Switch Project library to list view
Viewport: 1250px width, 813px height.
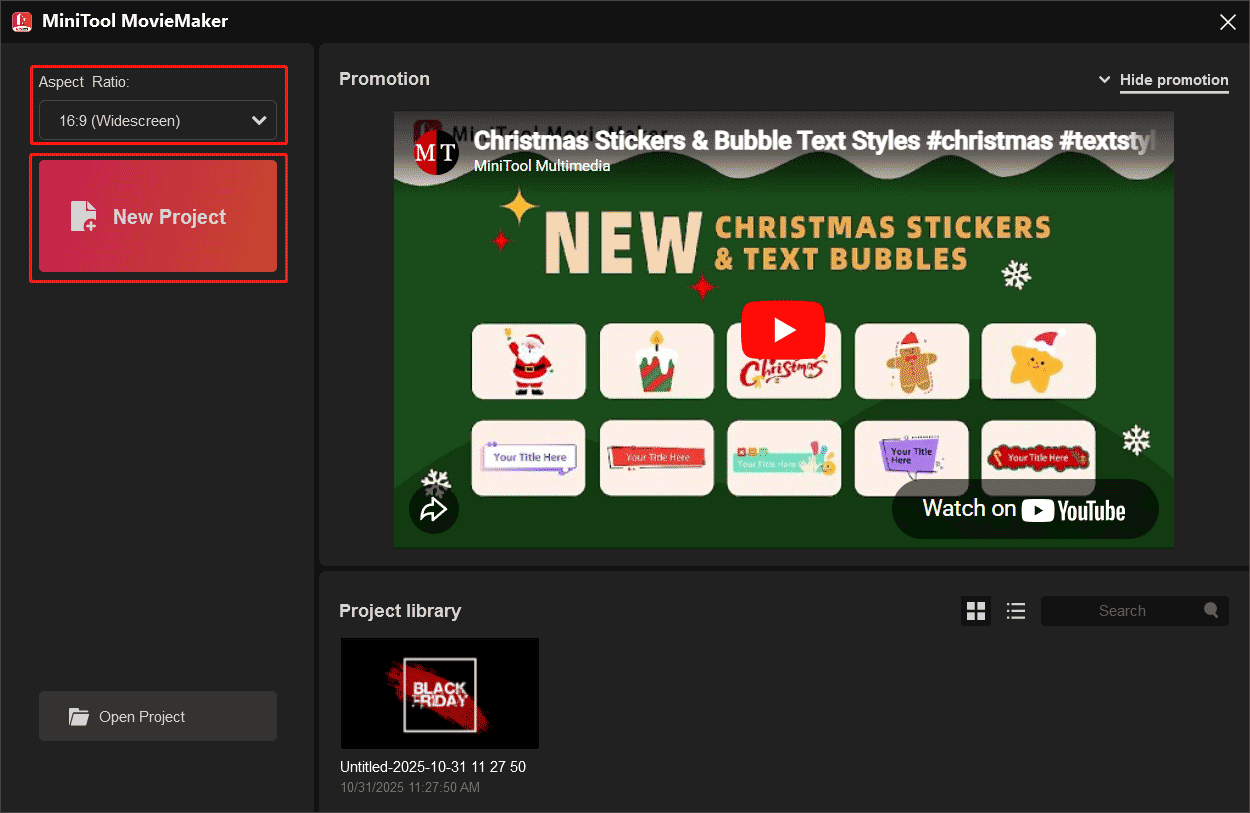pyautogui.click(x=1016, y=610)
